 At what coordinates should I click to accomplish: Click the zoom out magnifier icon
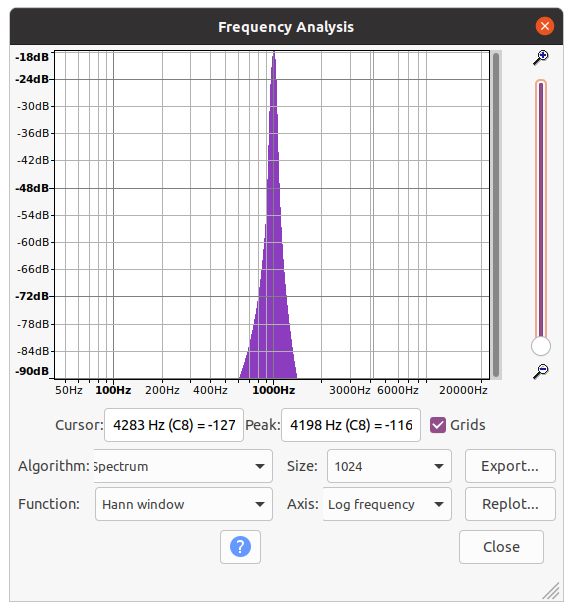point(541,371)
